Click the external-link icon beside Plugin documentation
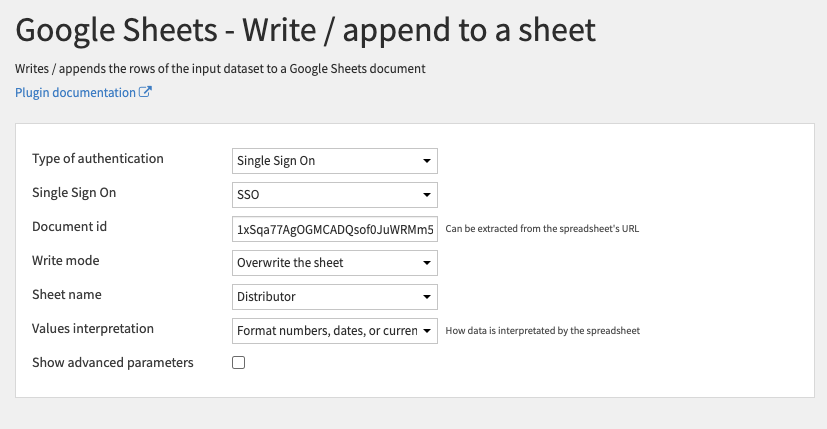The height and width of the screenshot is (429, 827). (x=145, y=92)
